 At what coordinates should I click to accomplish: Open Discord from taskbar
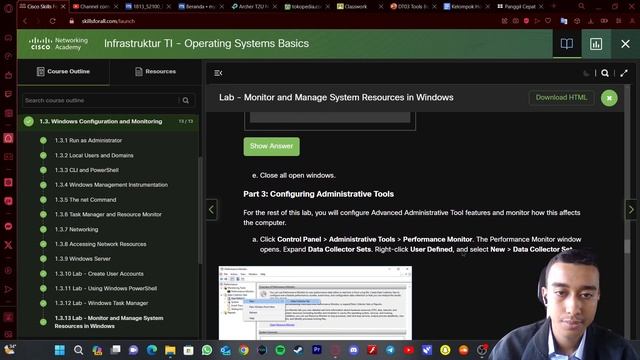(x=353, y=350)
